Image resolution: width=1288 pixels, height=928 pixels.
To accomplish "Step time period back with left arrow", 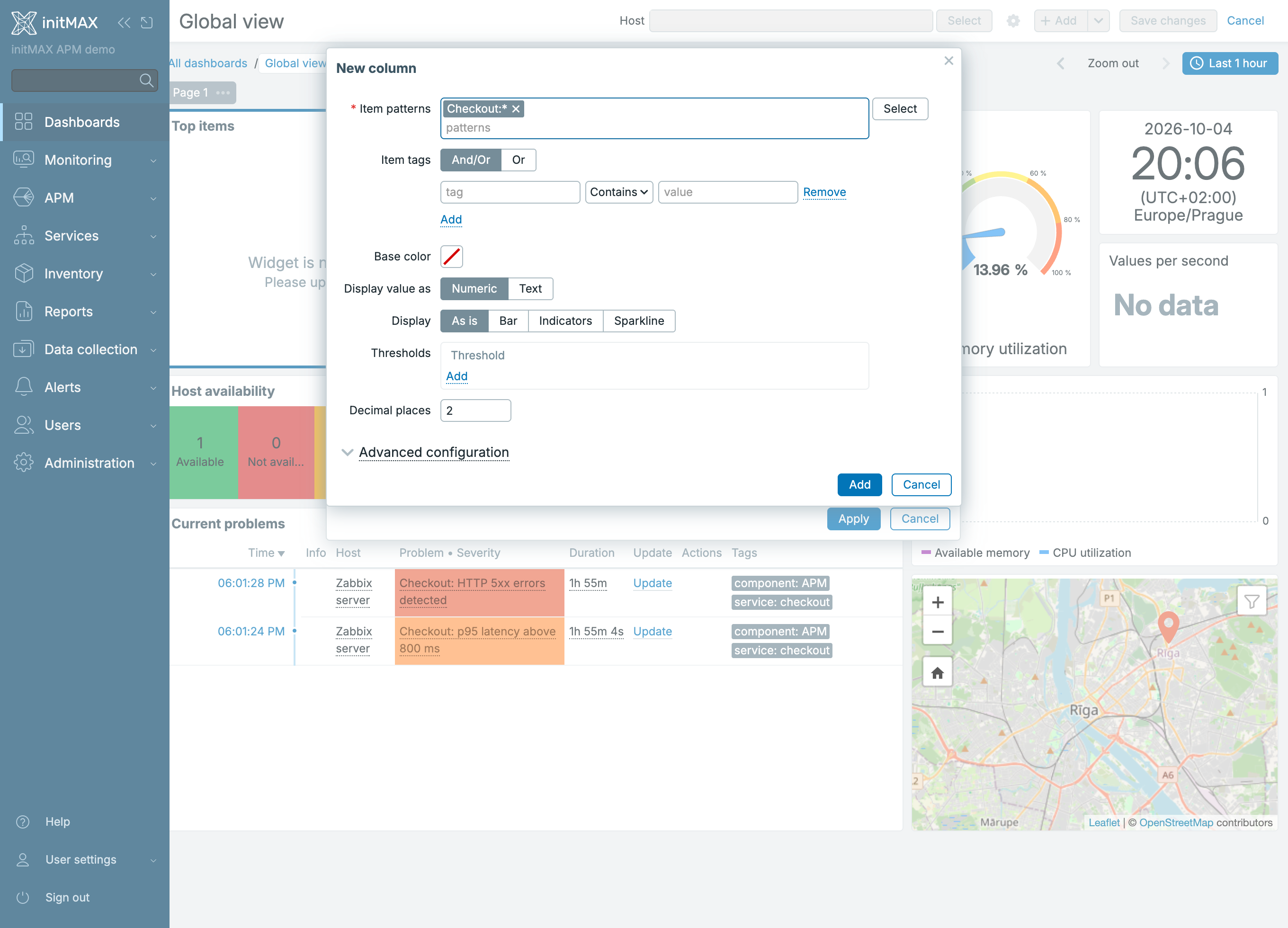I will tap(1060, 63).
